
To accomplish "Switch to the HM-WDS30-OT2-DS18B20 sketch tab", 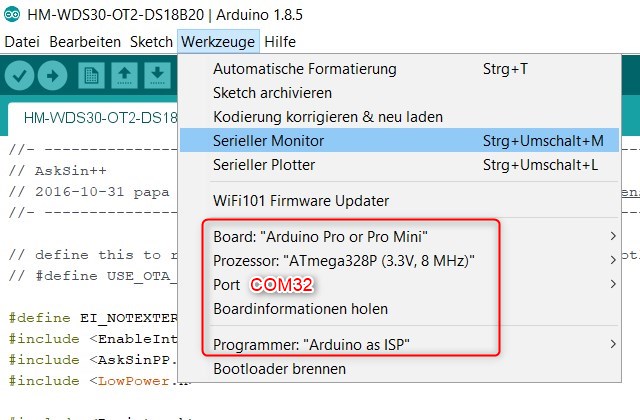I will (88, 117).
